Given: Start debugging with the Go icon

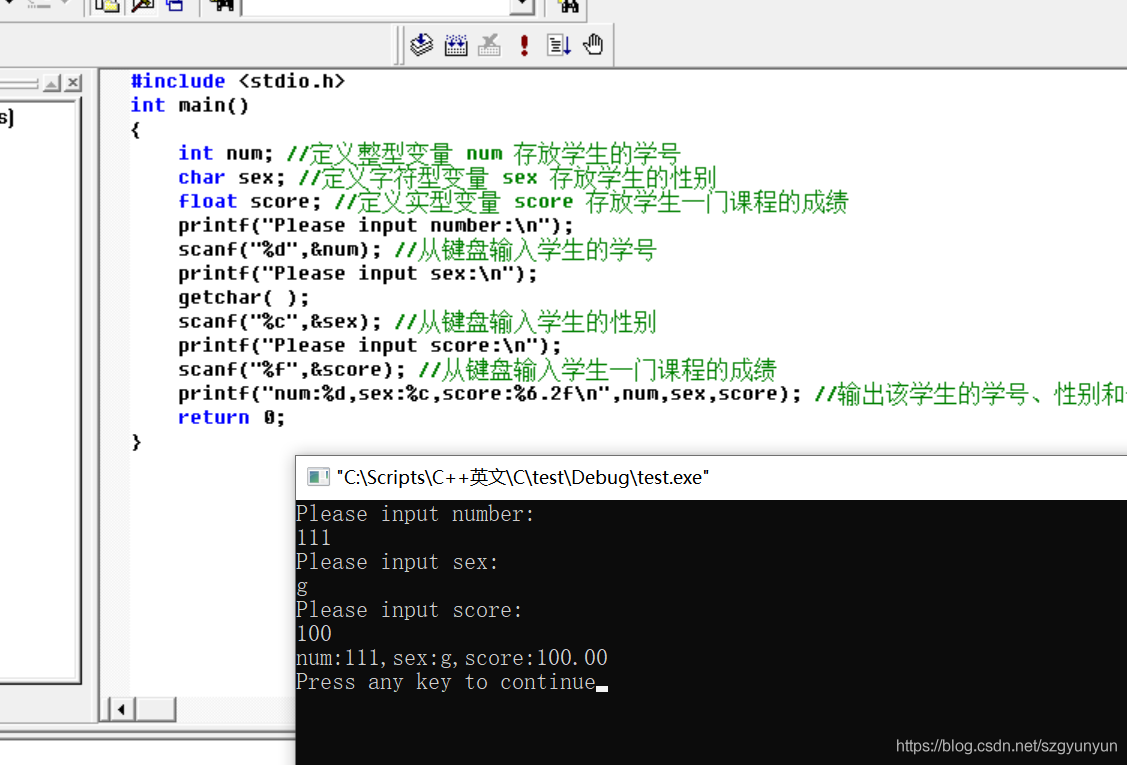Looking at the screenshot, I should 558,45.
